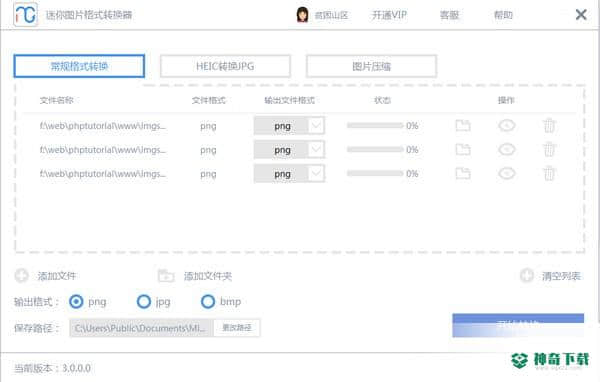This screenshot has height=382, width=600.
Task: Open folder for third file row
Action: tap(463, 173)
